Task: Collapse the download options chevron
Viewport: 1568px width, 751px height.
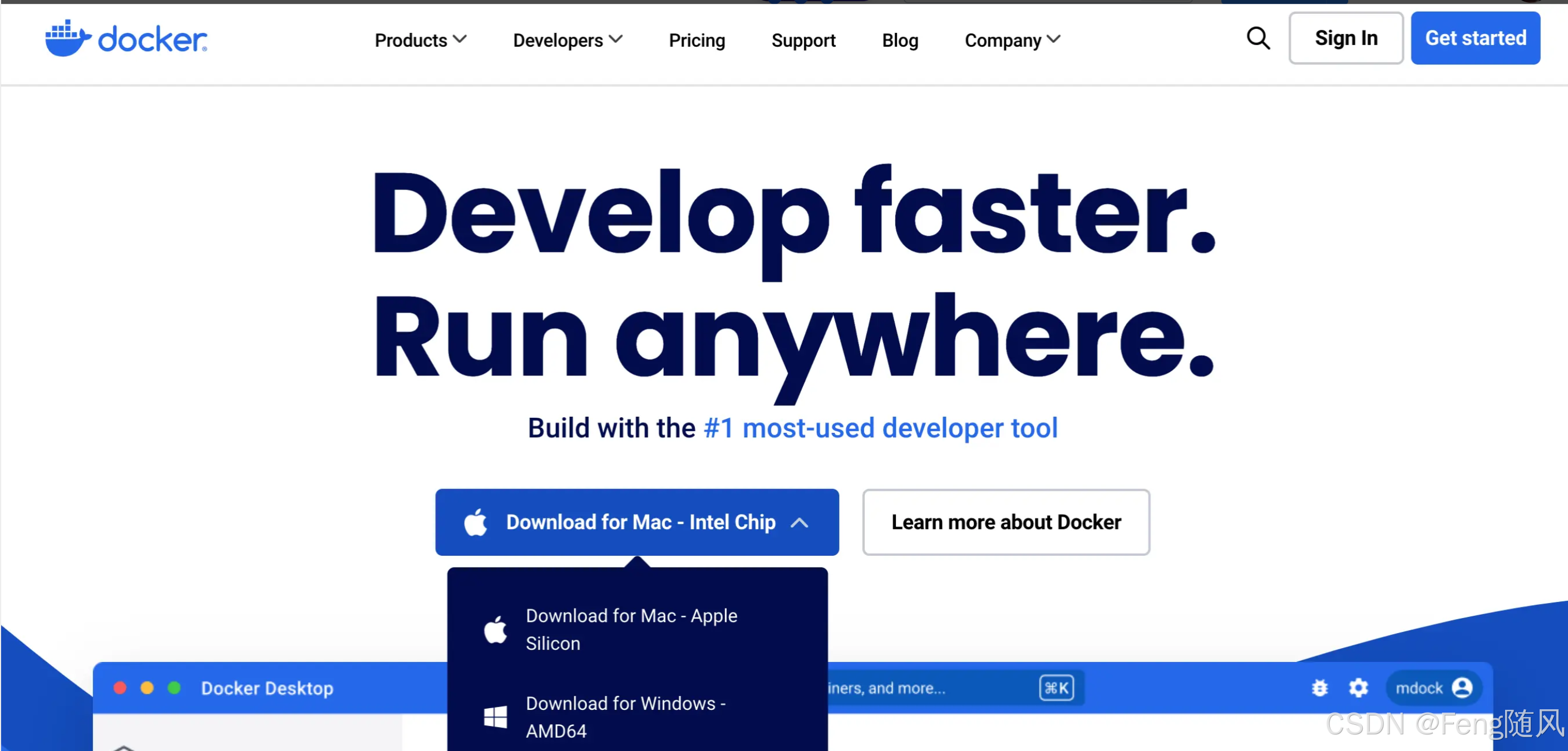Action: pos(799,523)
